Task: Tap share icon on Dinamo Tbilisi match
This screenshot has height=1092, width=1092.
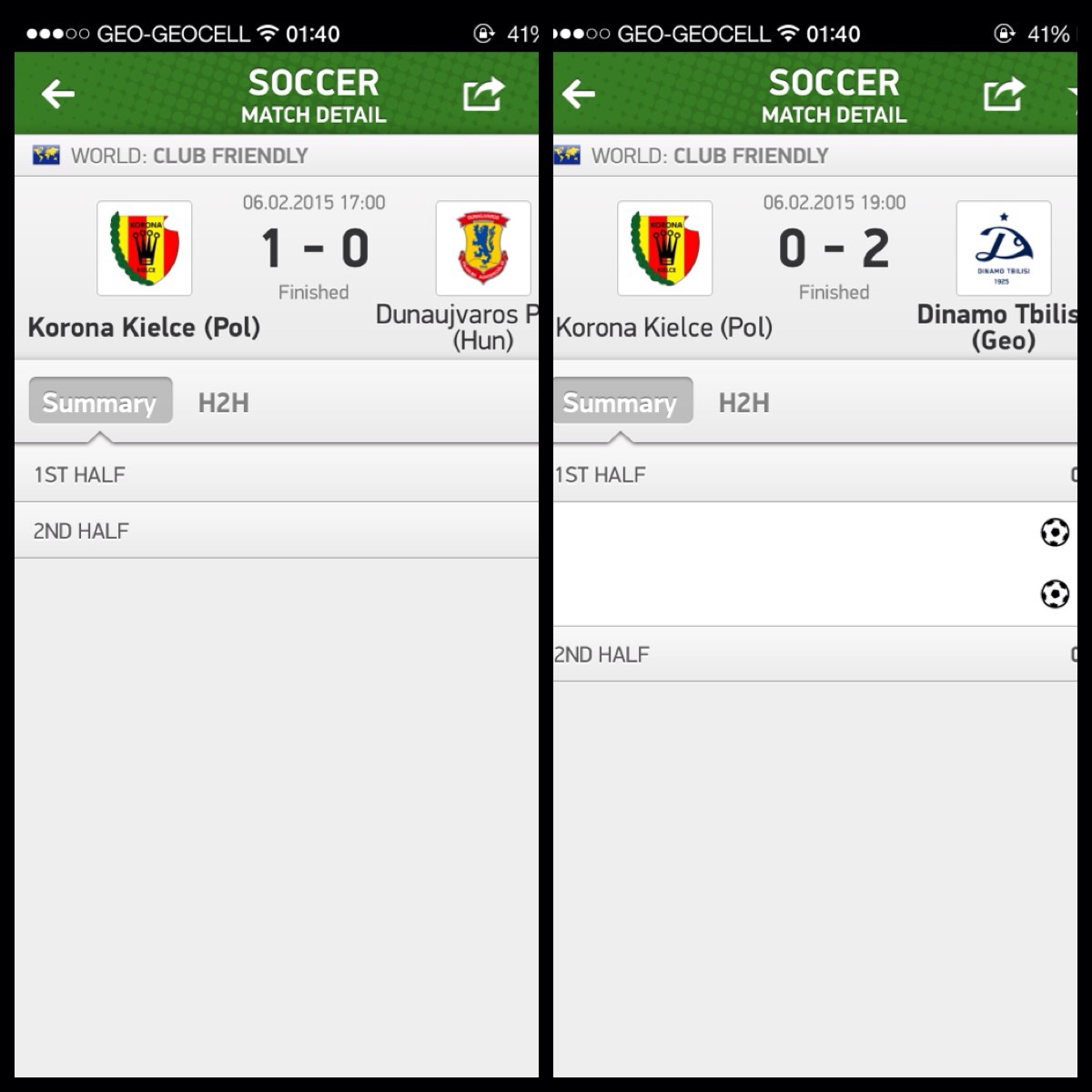Action: coord(1004,93)
